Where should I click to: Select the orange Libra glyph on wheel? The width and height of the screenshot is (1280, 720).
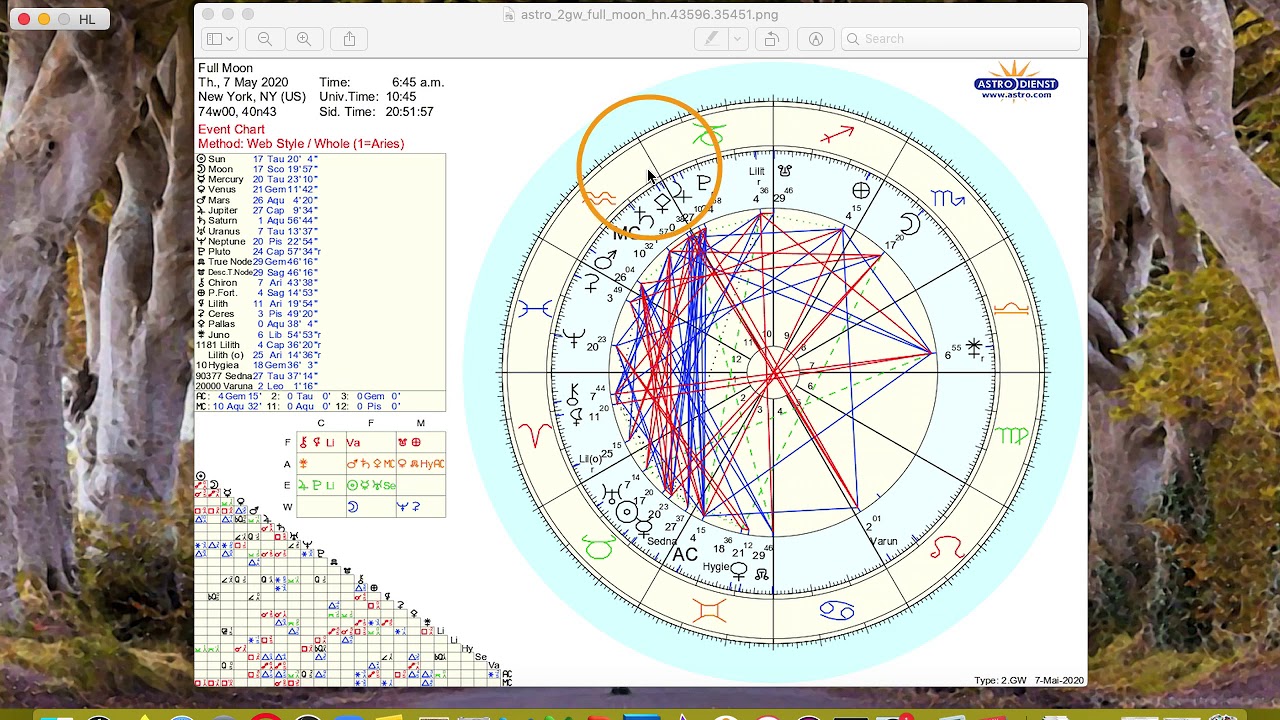click(x=1011, y=308)
